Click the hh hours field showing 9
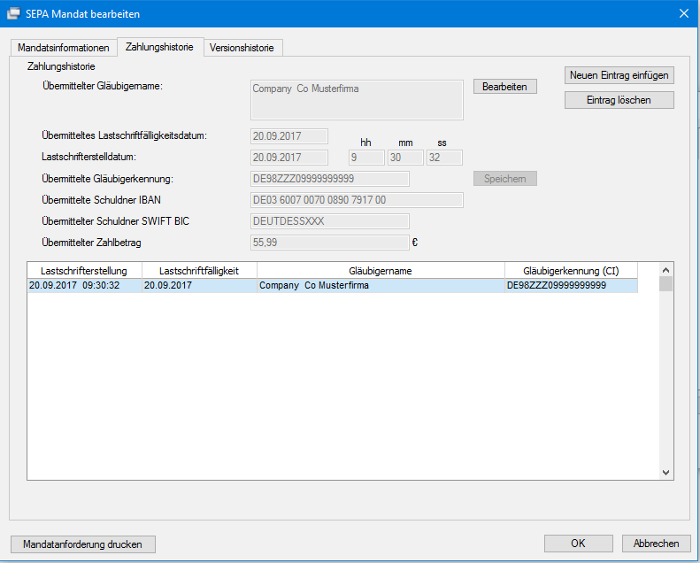The image size is (700, 563). [x=367, y=158]
